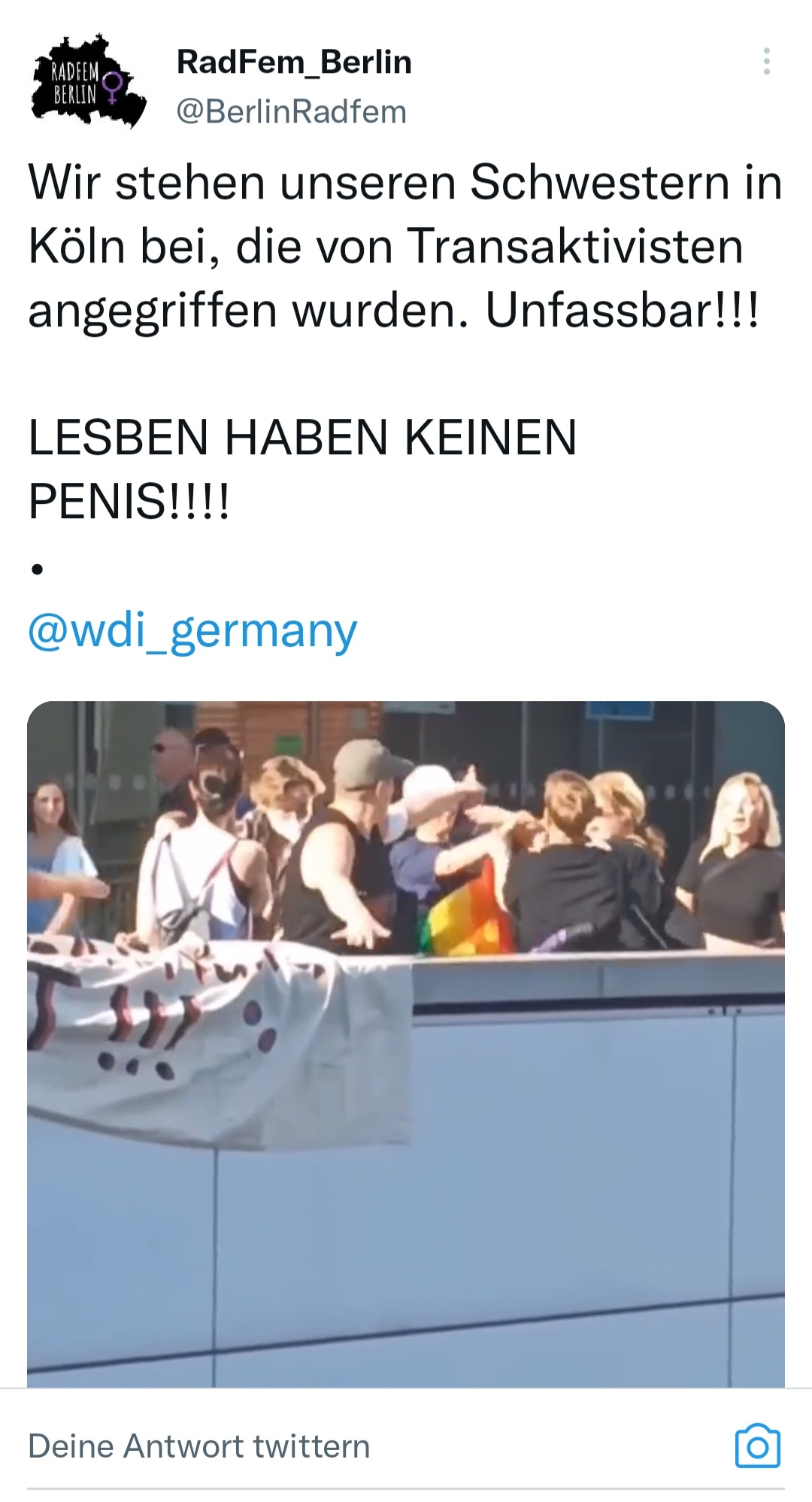Click the text 'LESBEN HABEN KEINEN'

click(x=302, y=438)
